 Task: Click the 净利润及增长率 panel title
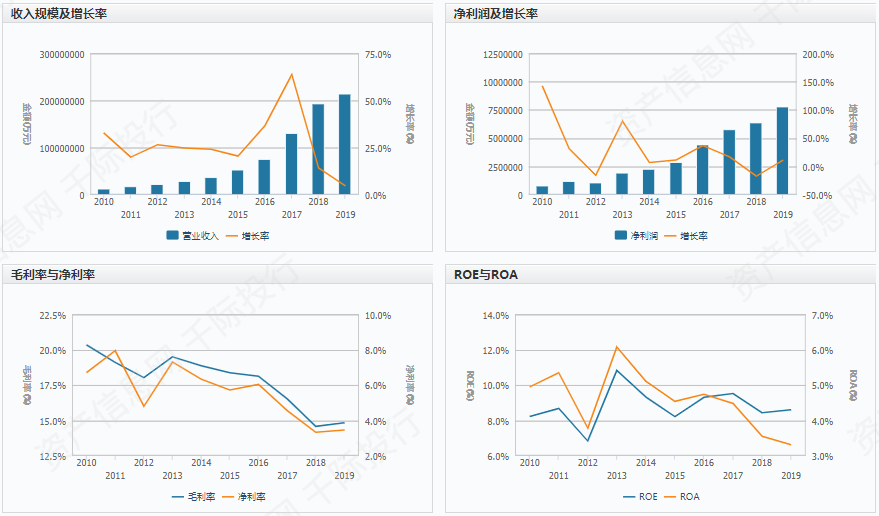(495, 14)
